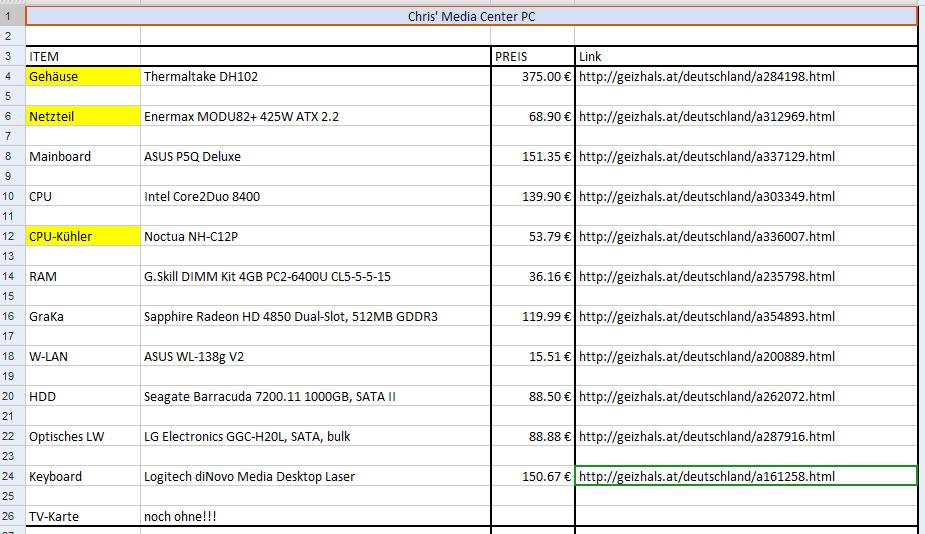Select the Mainboard cell
Viewport: 925px width, 534px height.
(83, 156)
